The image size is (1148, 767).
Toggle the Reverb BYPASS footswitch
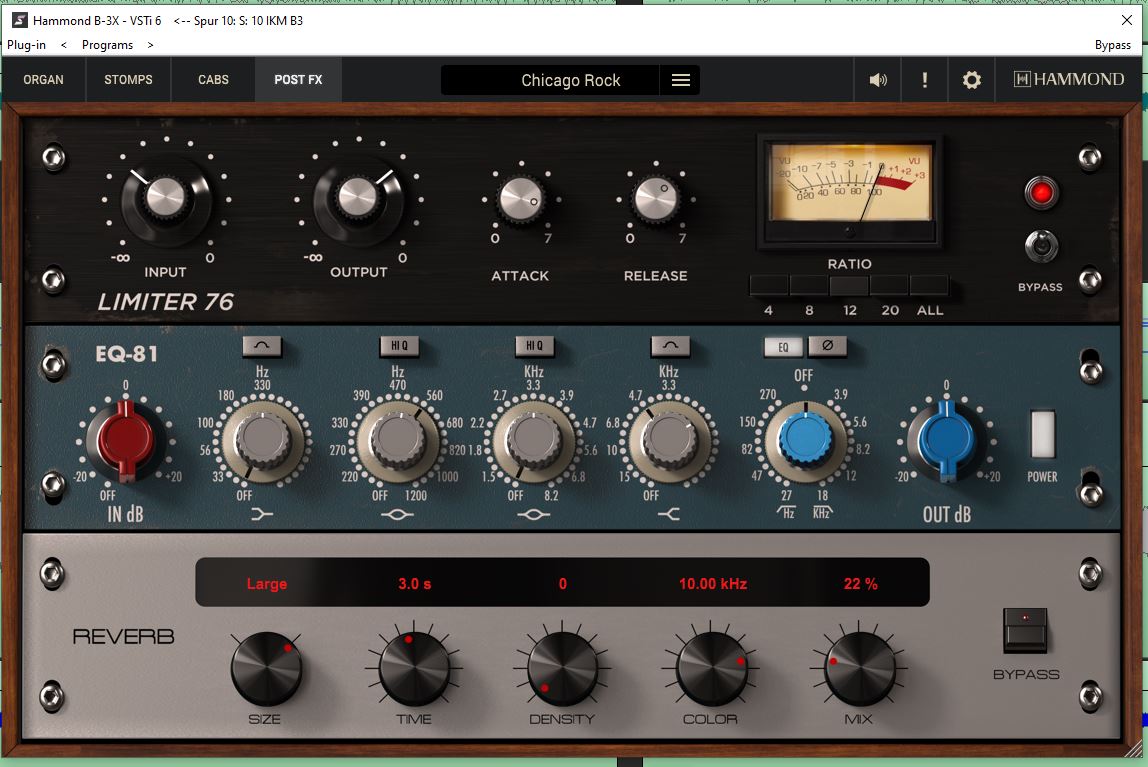click(1024, 630)
